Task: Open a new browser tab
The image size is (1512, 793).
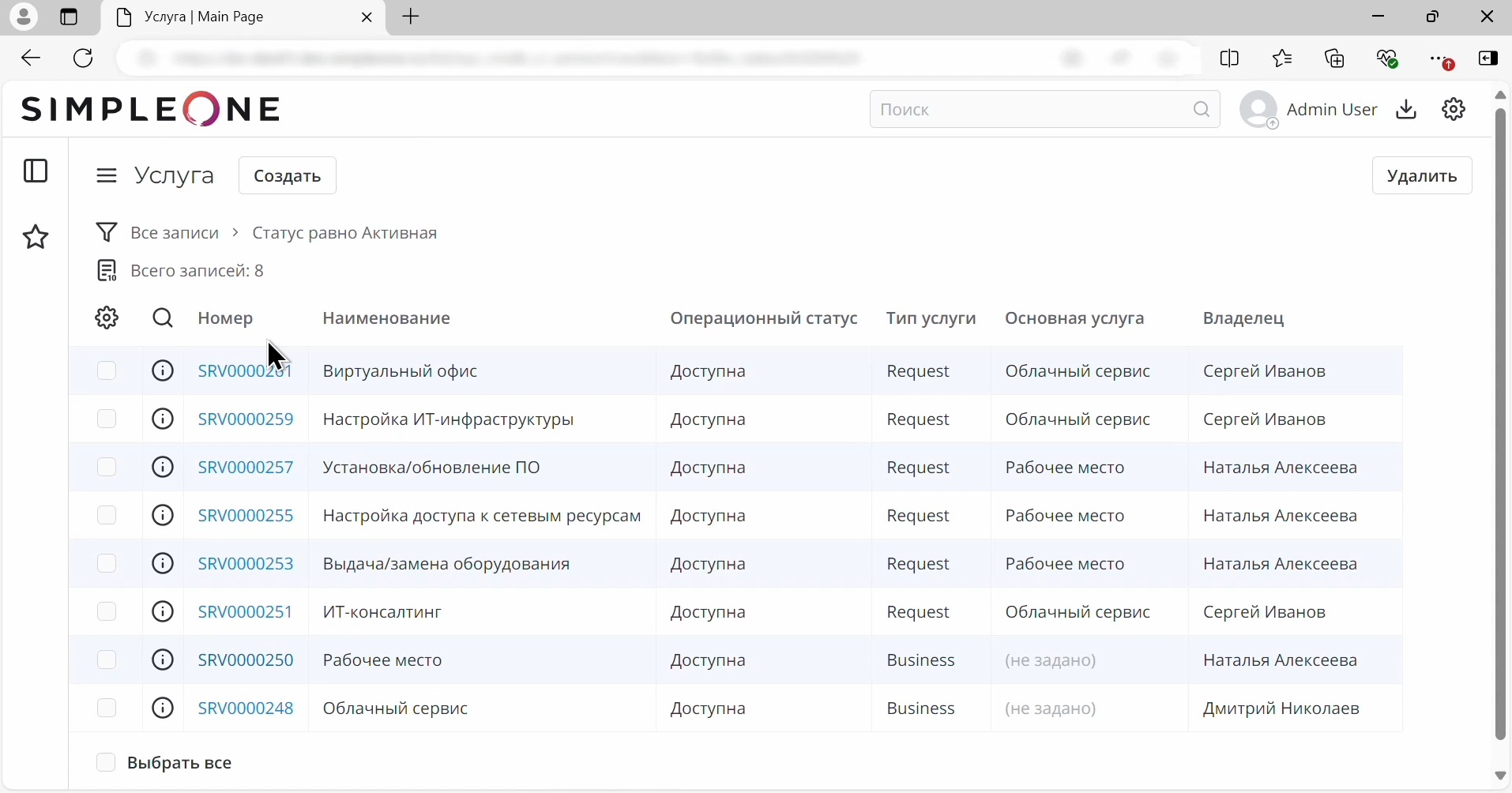Action: 410,17
